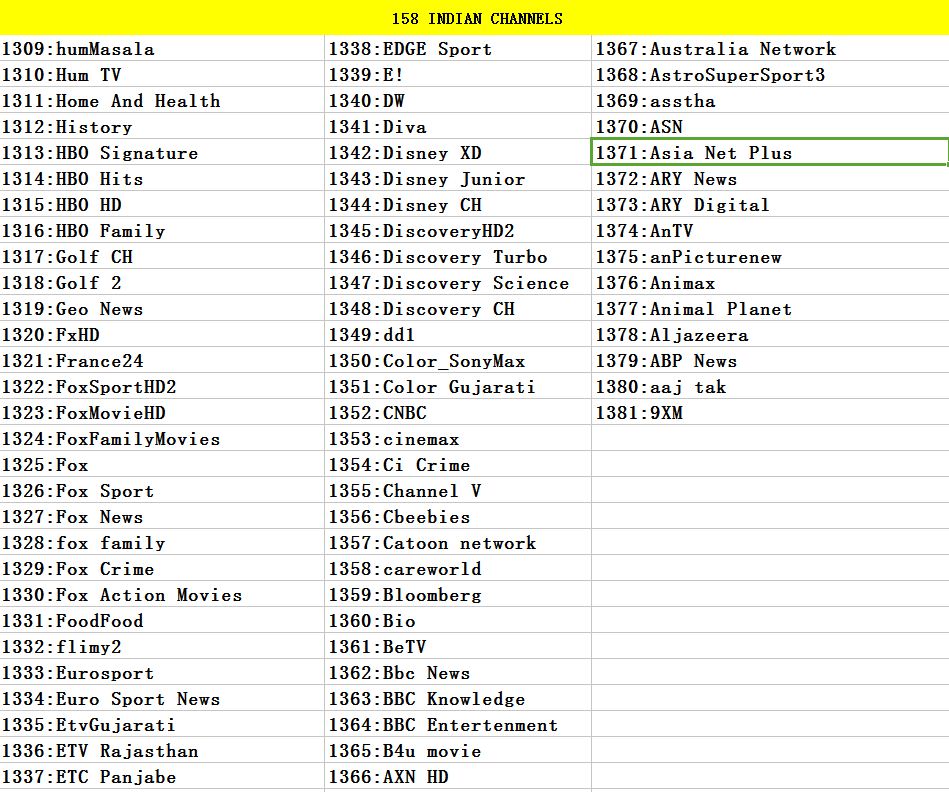
Task: Select cell '1378:Aljazeera'
Action: tap(770, 335)
